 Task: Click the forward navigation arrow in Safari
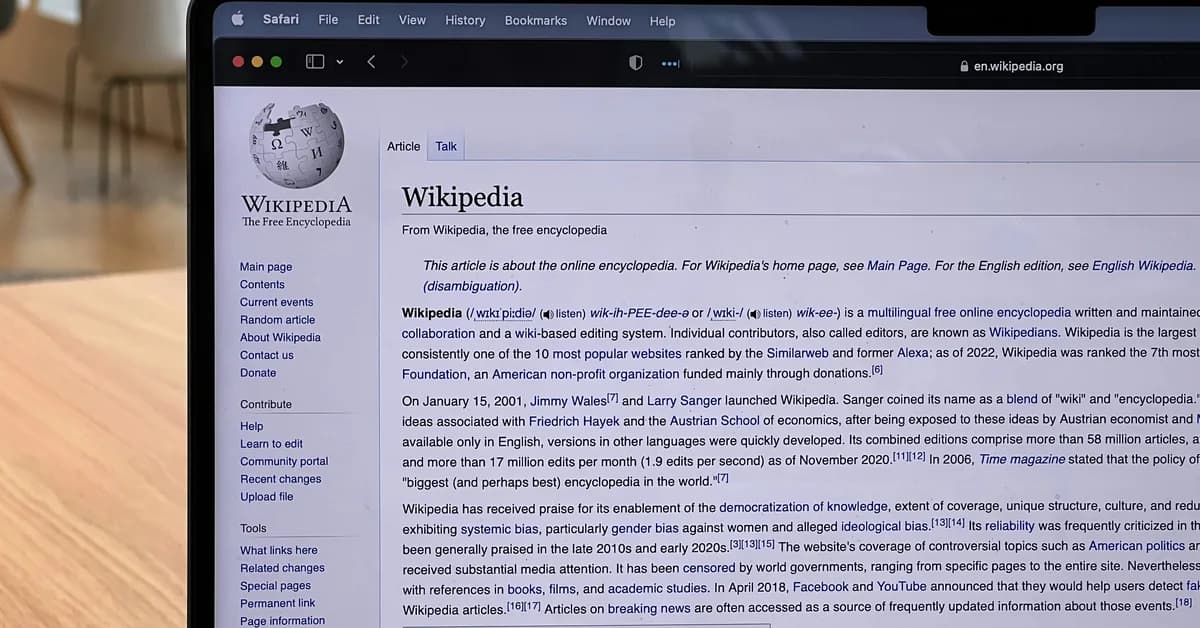[x=405, y=61]
